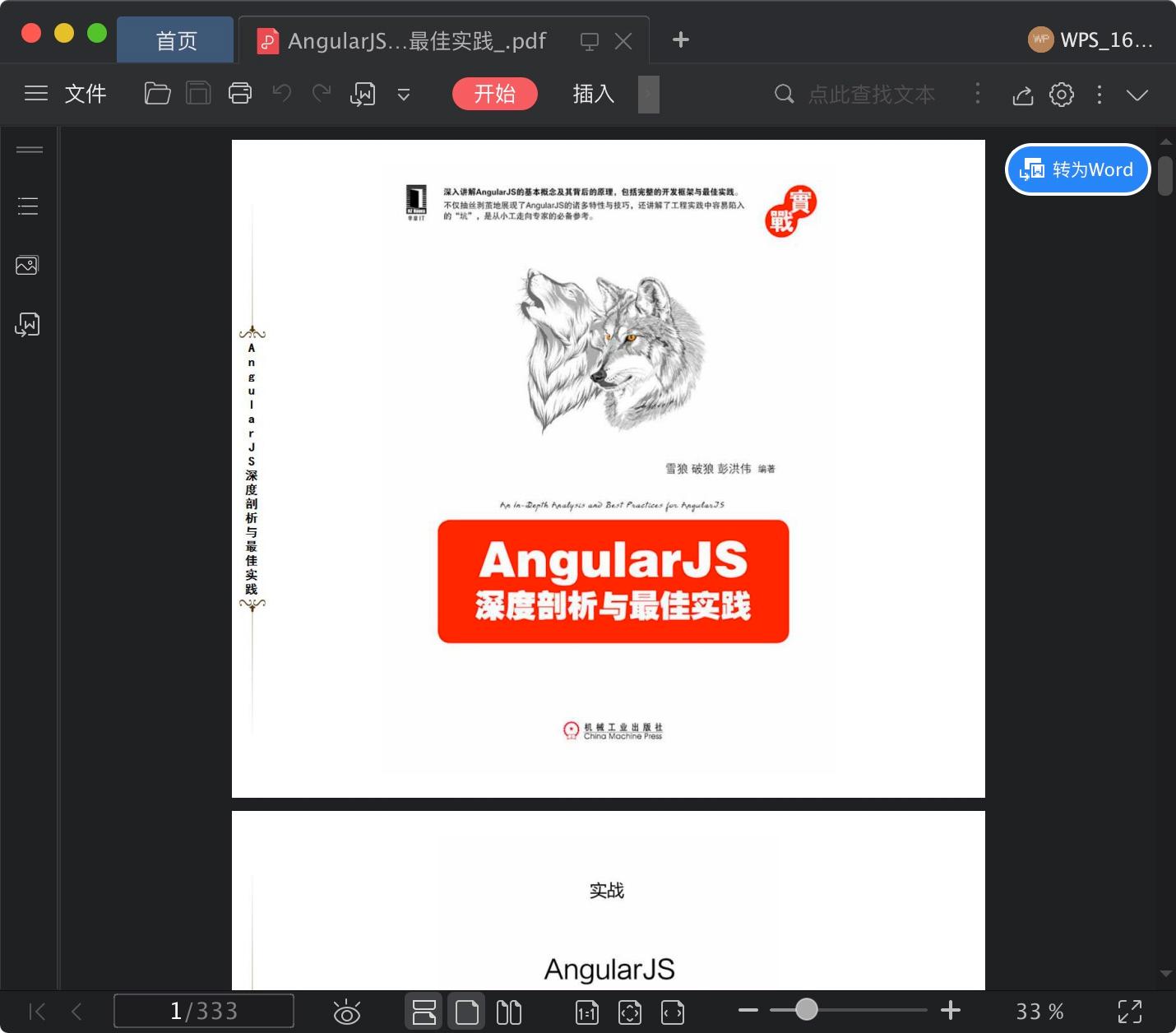The height and width of the screenshot is (1033, 1176).
Task: Click the presentation display icon on tab
Action: pos(589,41)
